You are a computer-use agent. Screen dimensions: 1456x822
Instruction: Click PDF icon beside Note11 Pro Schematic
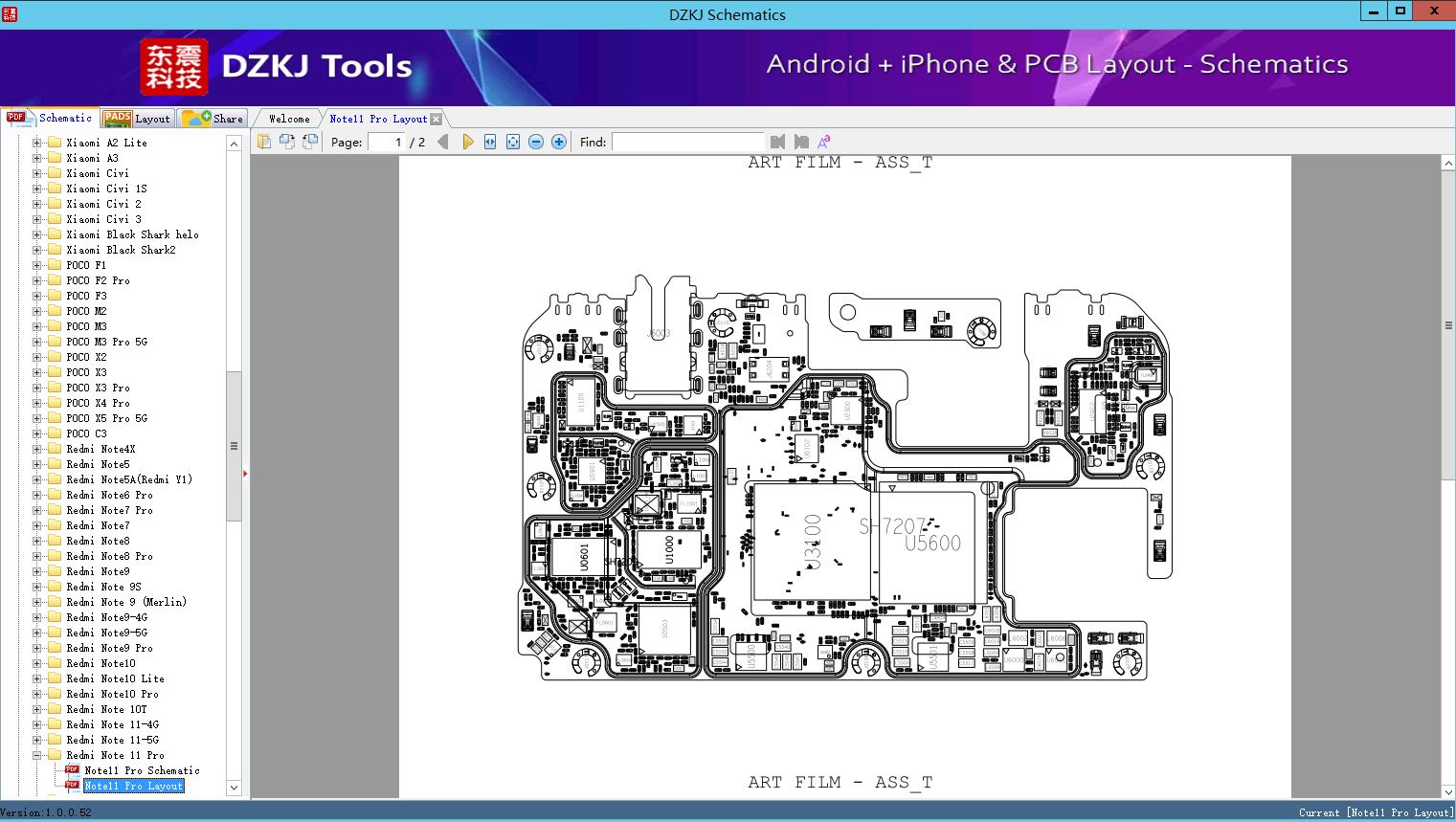(72, 770)
